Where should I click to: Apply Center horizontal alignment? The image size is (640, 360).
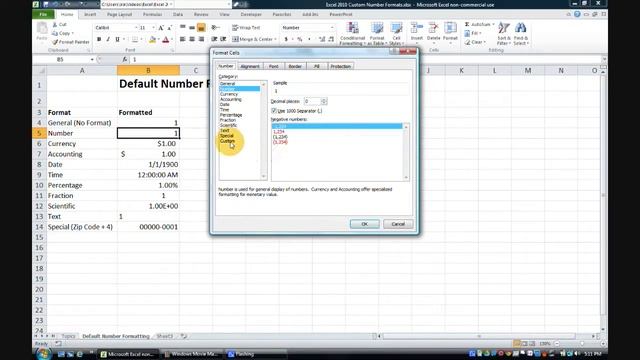192,39
